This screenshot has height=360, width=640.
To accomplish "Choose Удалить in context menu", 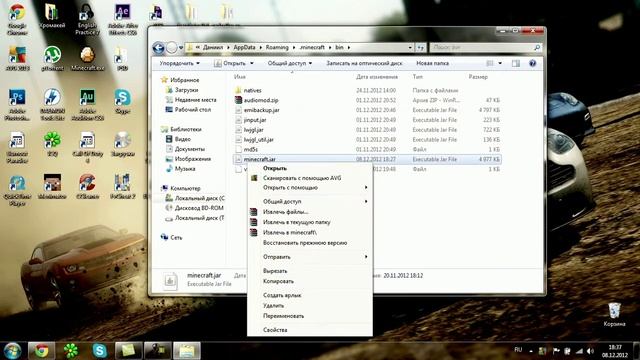I will coord(310,305).
